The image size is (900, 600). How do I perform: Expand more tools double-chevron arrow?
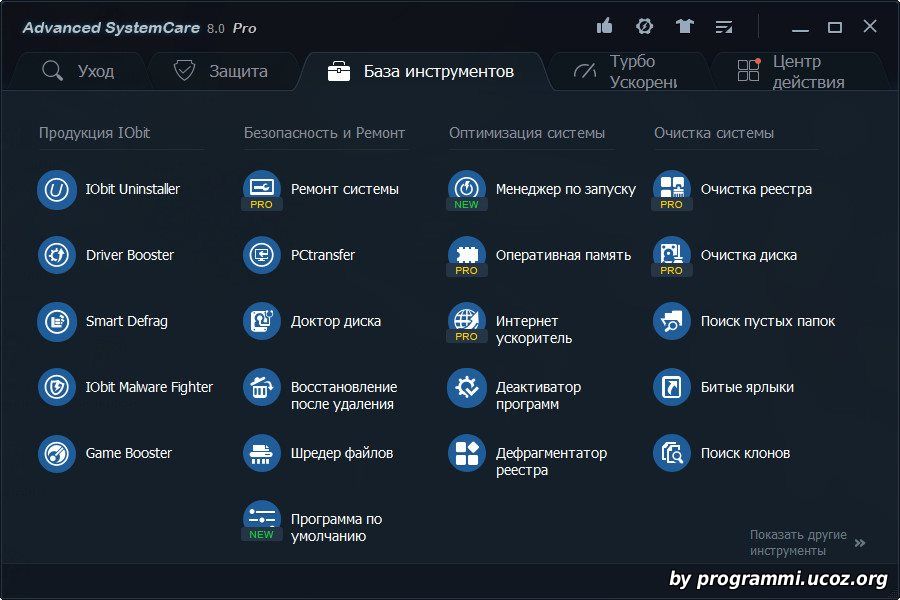860,543
